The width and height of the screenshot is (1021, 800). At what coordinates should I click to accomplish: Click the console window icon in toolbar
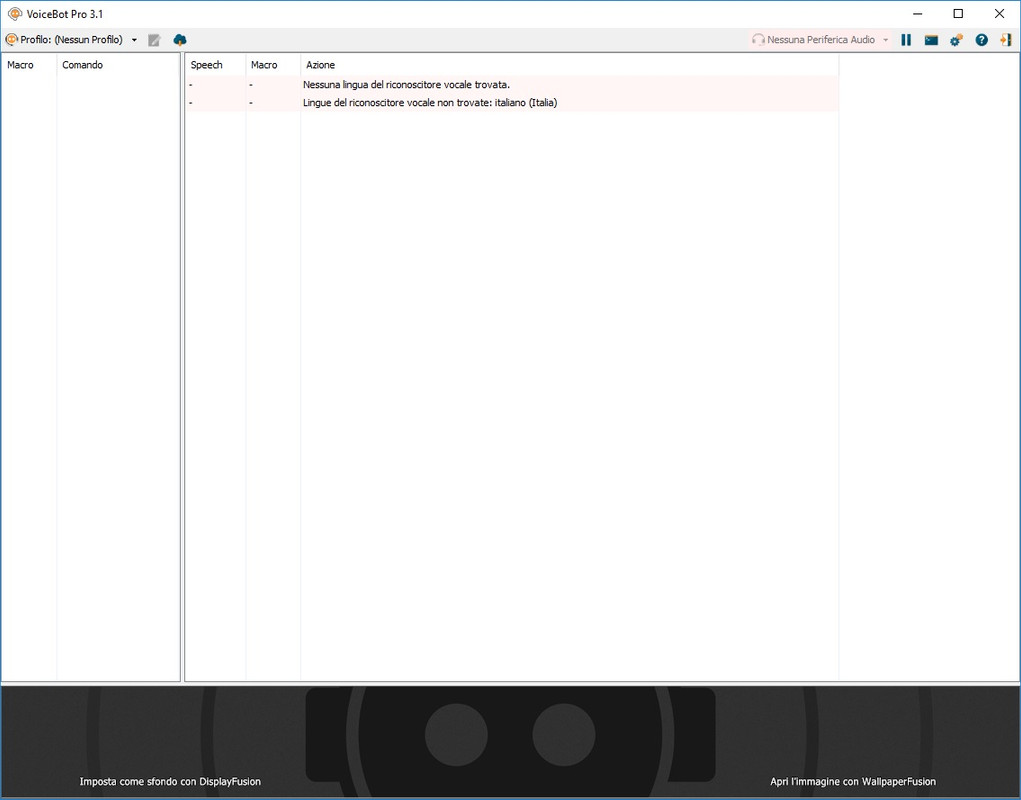click(x=931, y=40)
